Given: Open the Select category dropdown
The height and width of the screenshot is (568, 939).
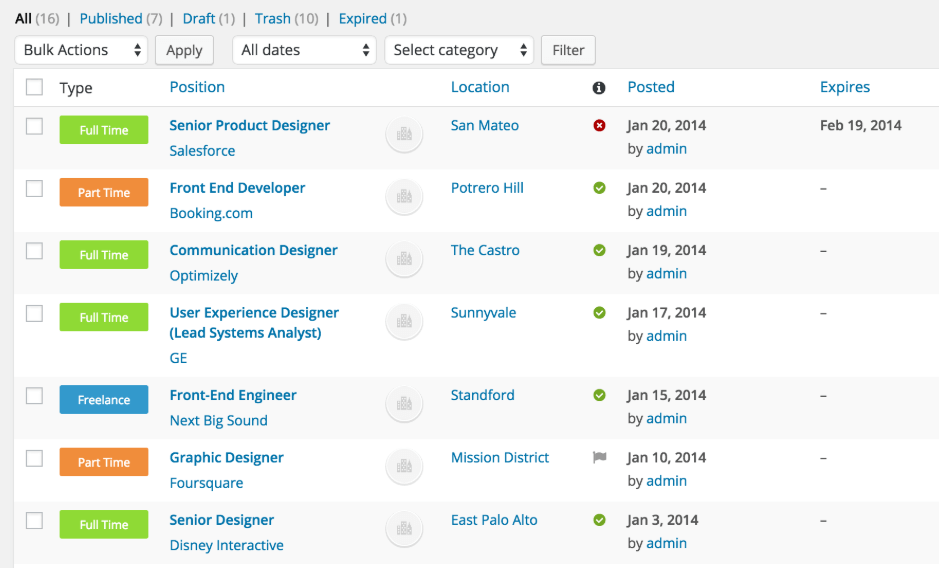Looking at the screenshot, I should pos(458,50).
